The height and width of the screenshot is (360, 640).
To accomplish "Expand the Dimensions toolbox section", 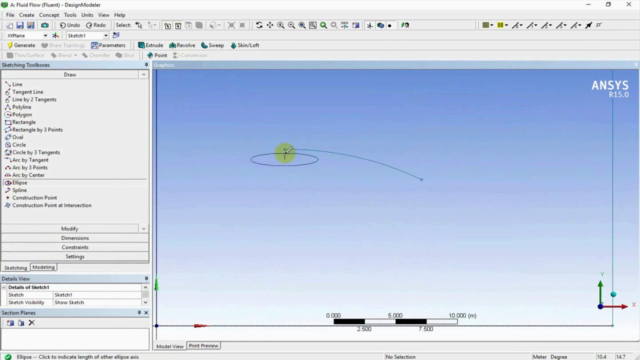I will [75, 238].
